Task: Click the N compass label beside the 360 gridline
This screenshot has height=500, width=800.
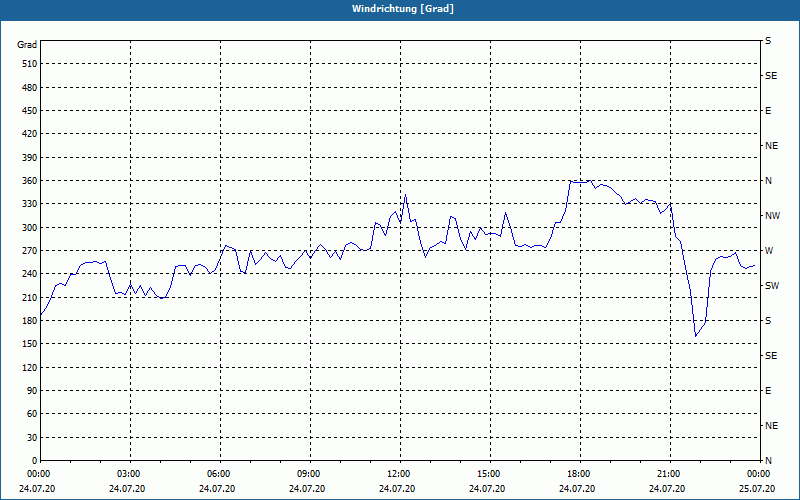Action: pyautogui.click(x=768, y=181)
